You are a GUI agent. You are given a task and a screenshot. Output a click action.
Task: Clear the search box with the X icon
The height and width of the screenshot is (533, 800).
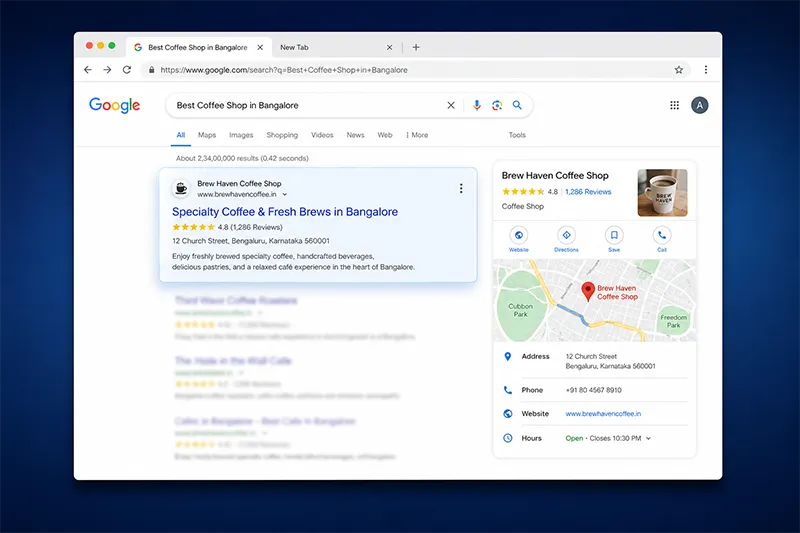451,105
